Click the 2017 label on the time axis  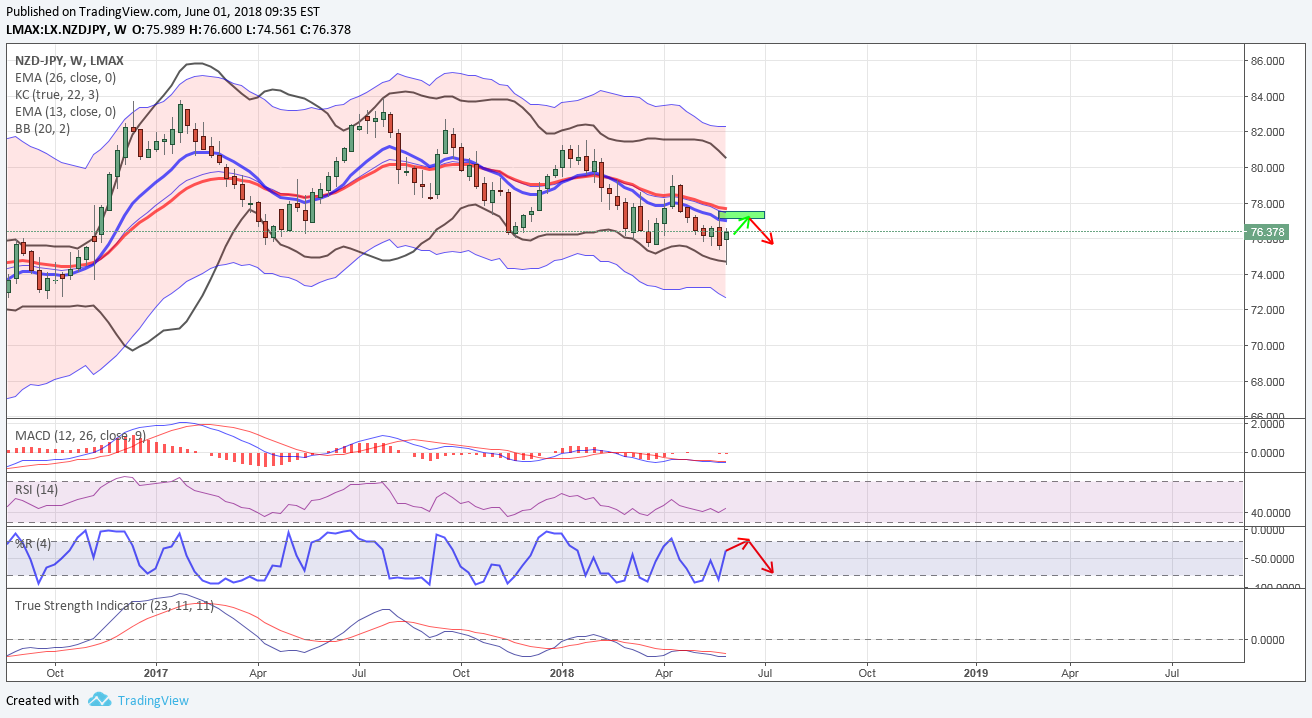pyautogui.click(x=157, y=673)
